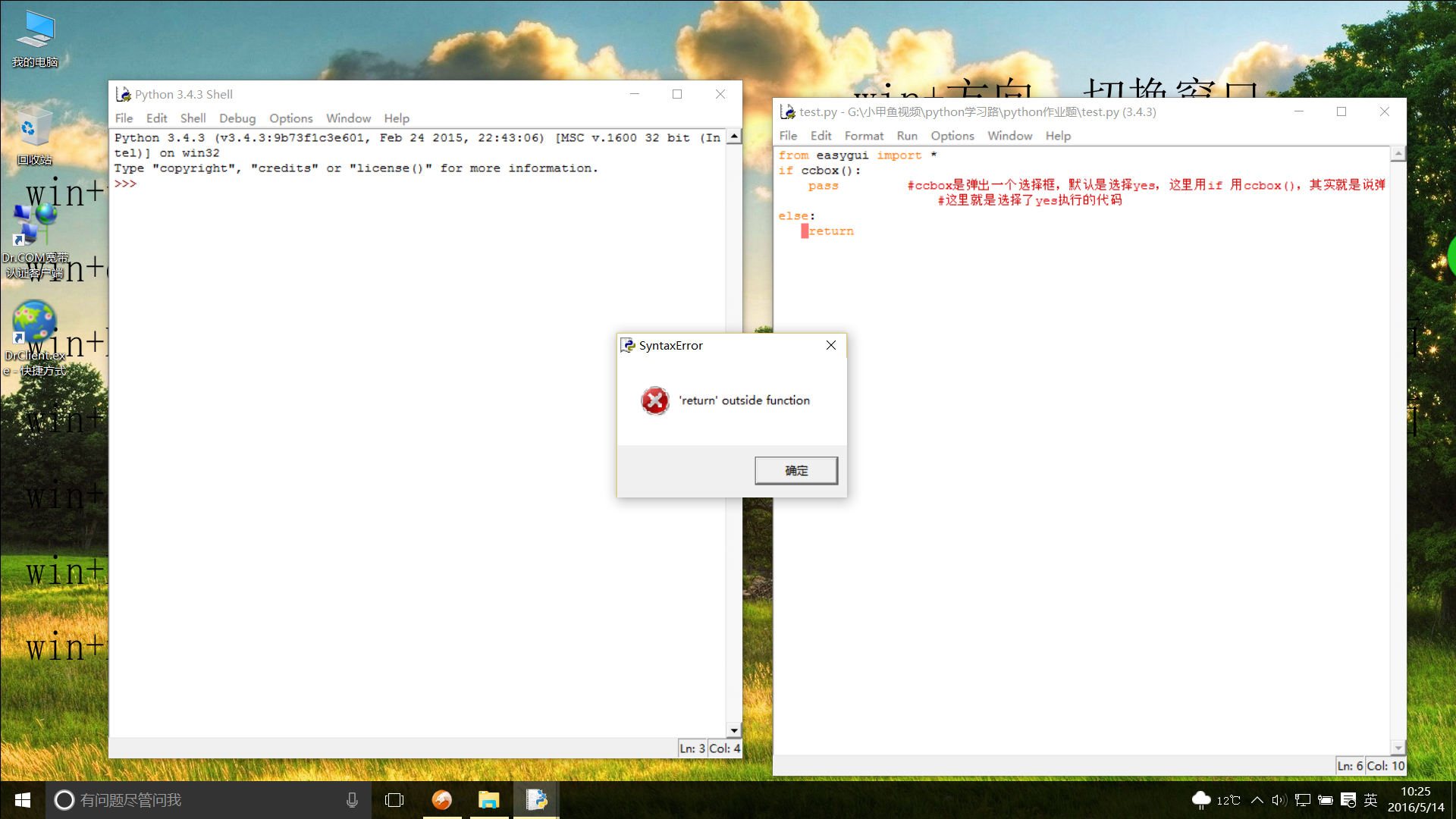Click the Python Shell scrollbar down arrow
Screen dimensions: 1456x819
coord(733,730)
